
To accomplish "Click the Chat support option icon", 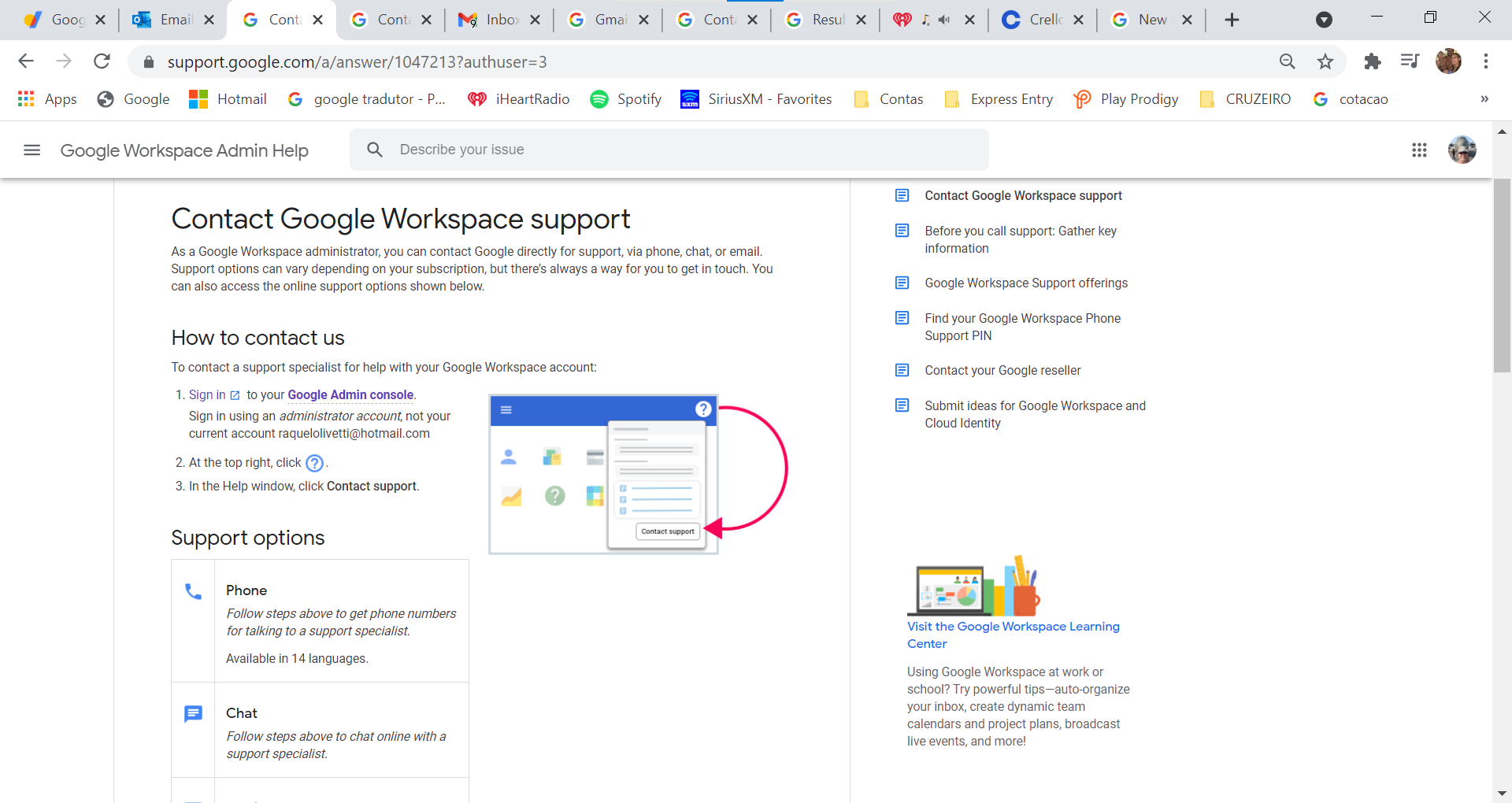I will pos(193,714).
